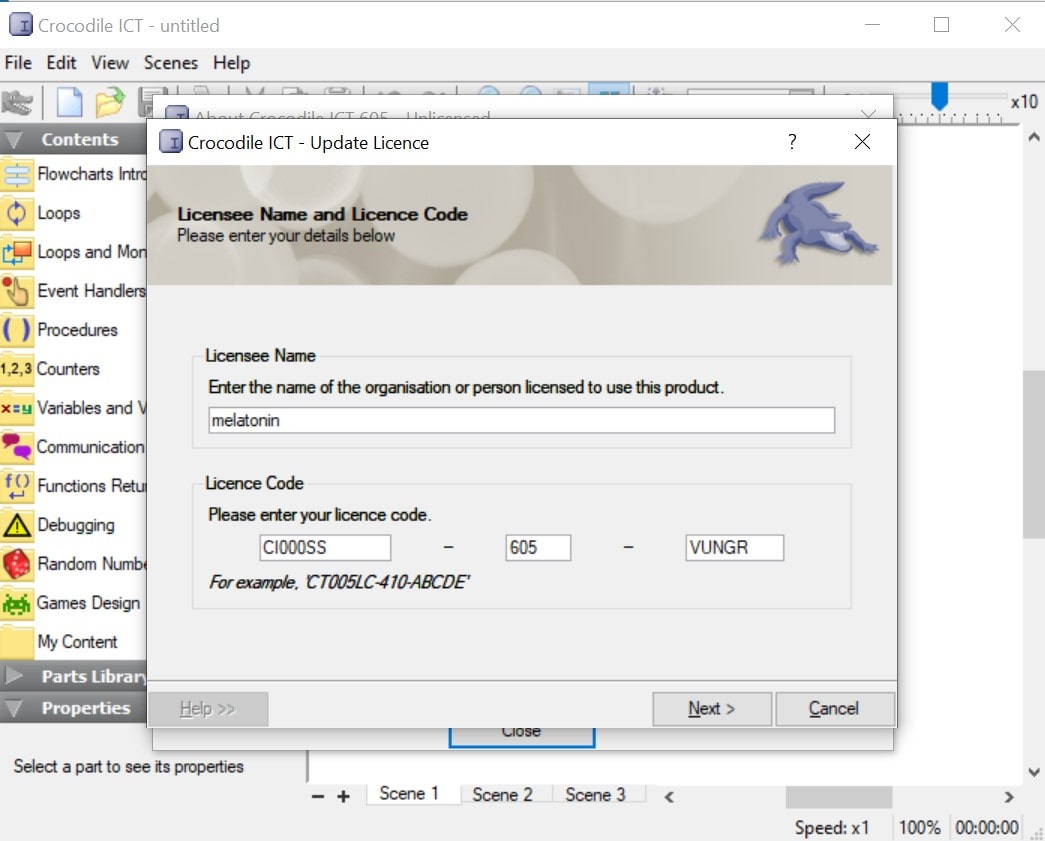Viewport: 1045px width, 841px height.
Task: Open the My Content folder icon
Action: (19, 642)
